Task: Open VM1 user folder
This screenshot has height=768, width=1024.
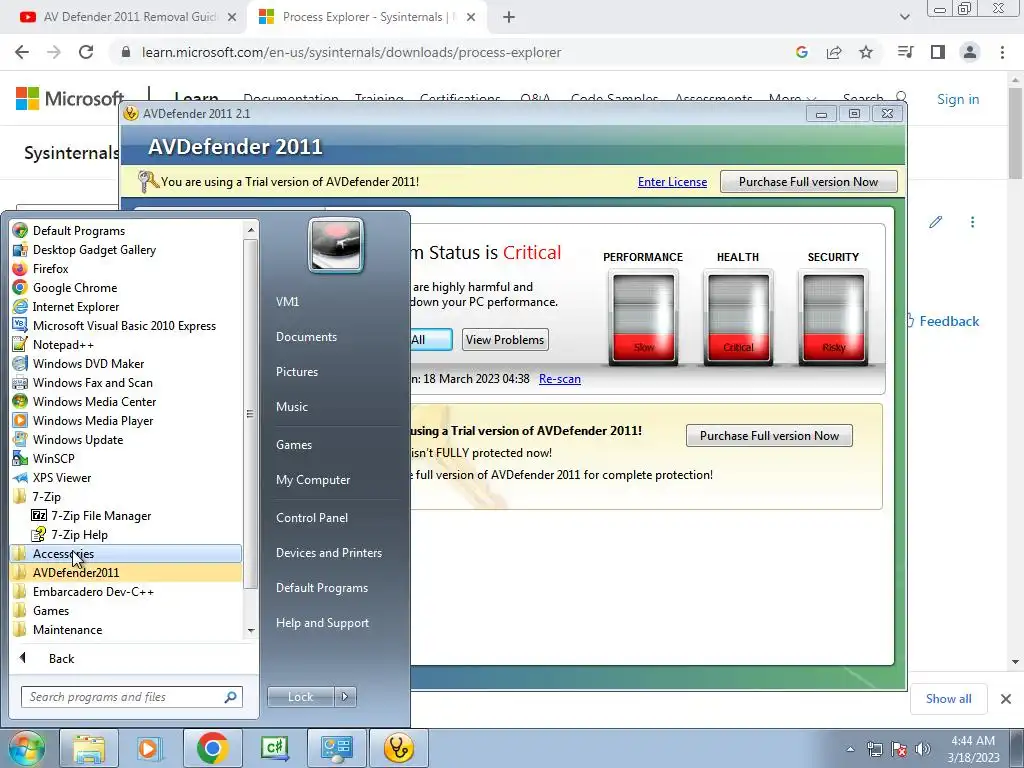Action: coord(287,302)
